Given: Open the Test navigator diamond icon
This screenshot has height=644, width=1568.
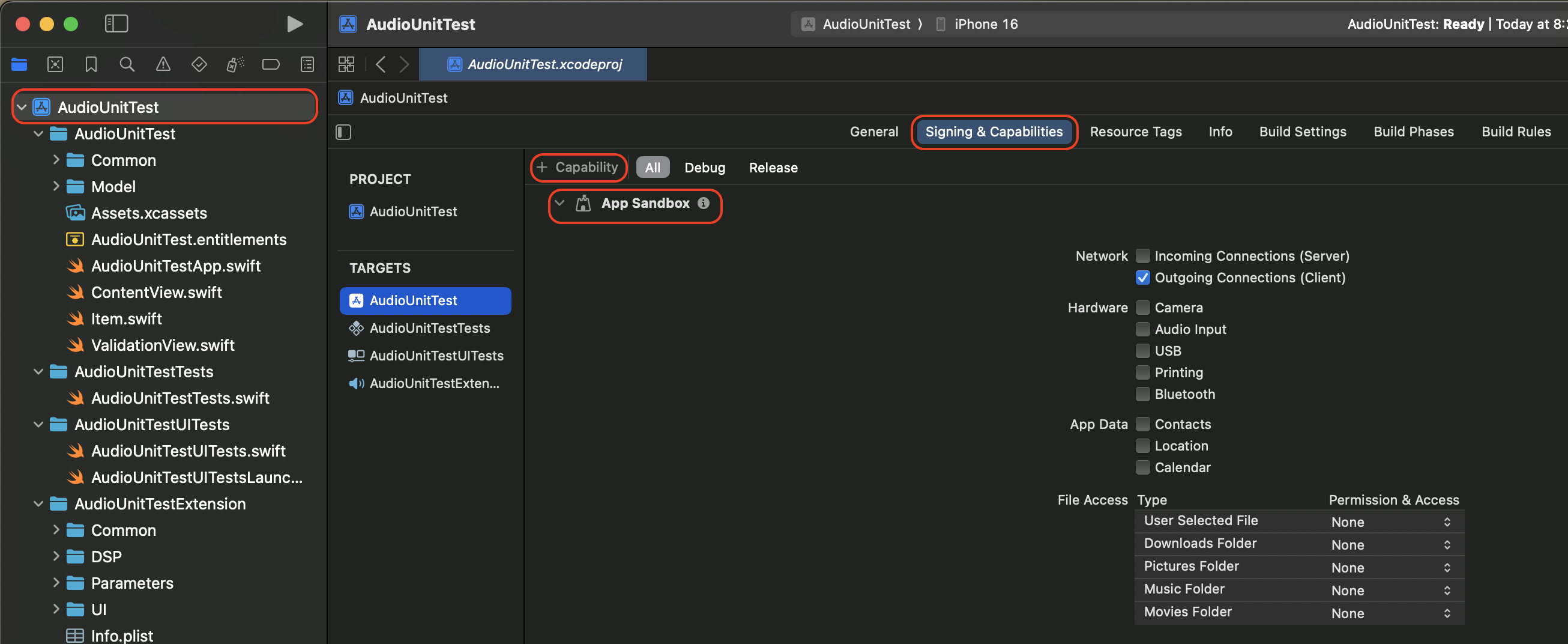Looking at the screenshot, I should [x=199, y=64].
